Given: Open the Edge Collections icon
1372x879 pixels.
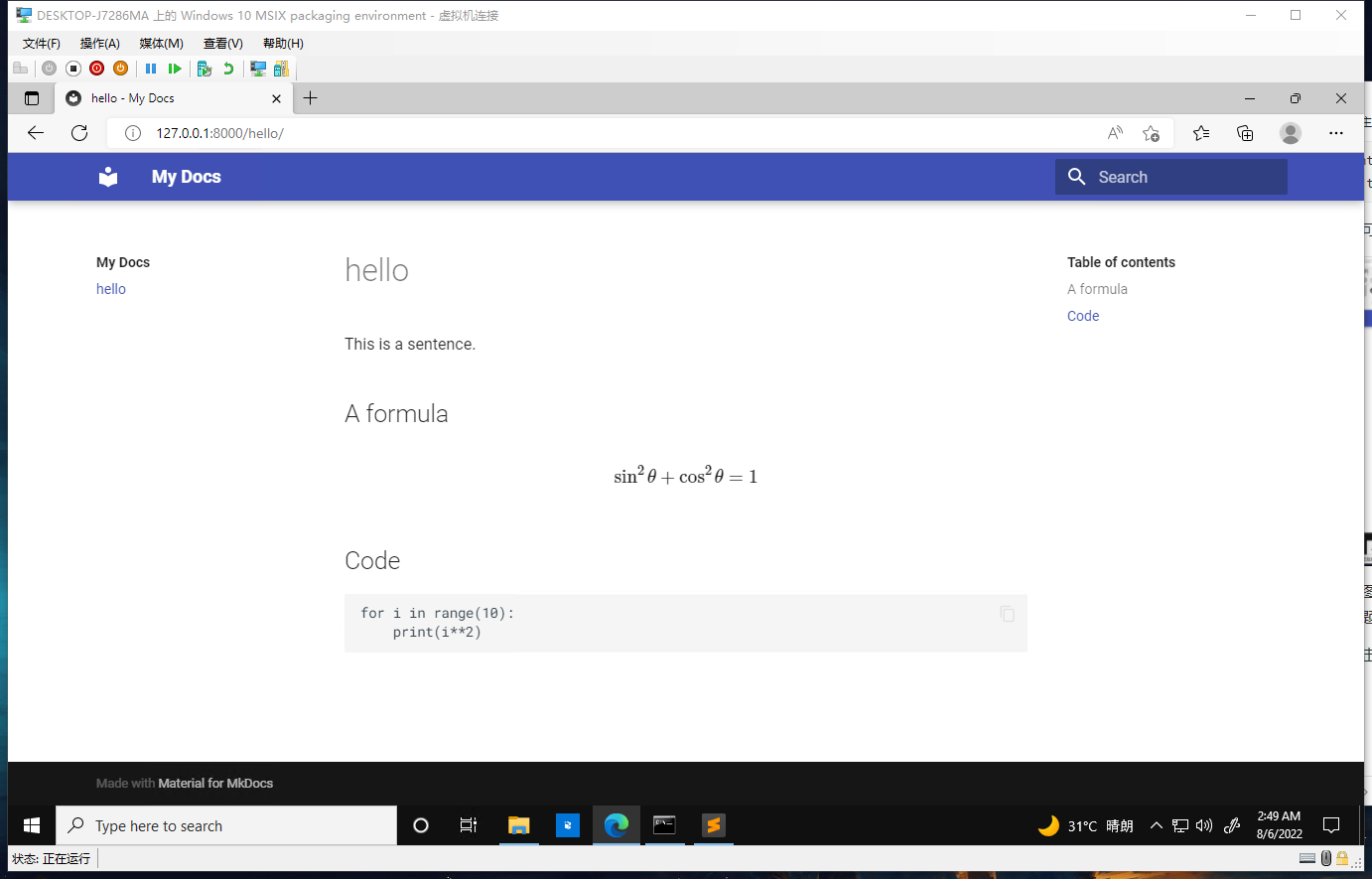Looking at the screenshot, I should pos(1245,133).
